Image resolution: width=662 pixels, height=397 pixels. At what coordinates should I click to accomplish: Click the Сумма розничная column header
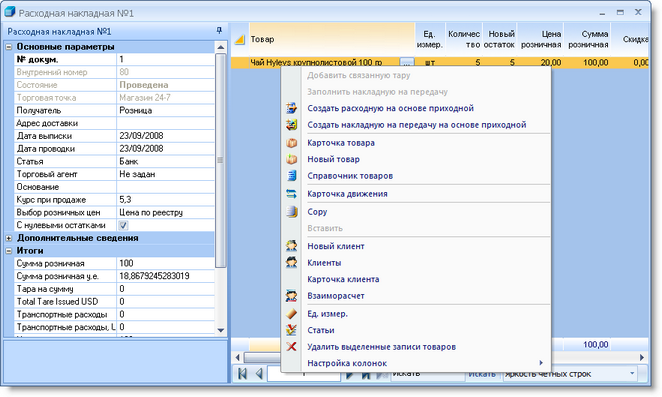point(588,39)
